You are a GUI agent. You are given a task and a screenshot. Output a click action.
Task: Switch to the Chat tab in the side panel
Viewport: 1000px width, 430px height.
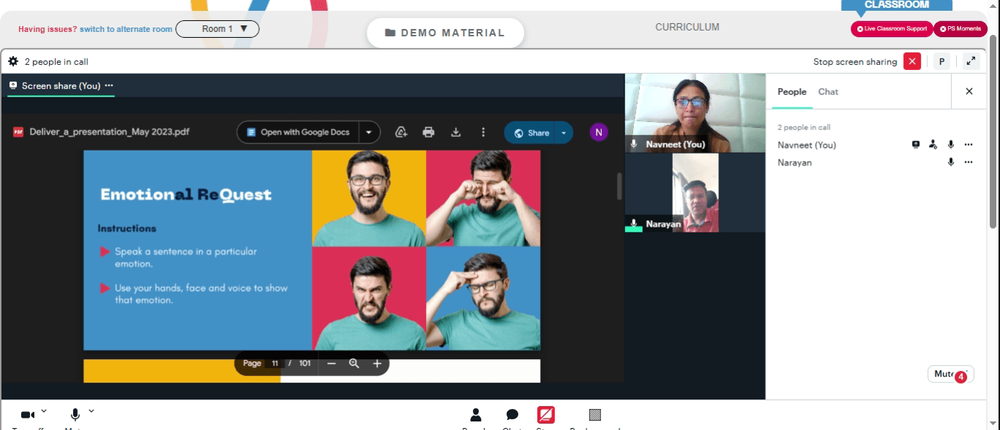pyautogui.click(x=828, y=92)
